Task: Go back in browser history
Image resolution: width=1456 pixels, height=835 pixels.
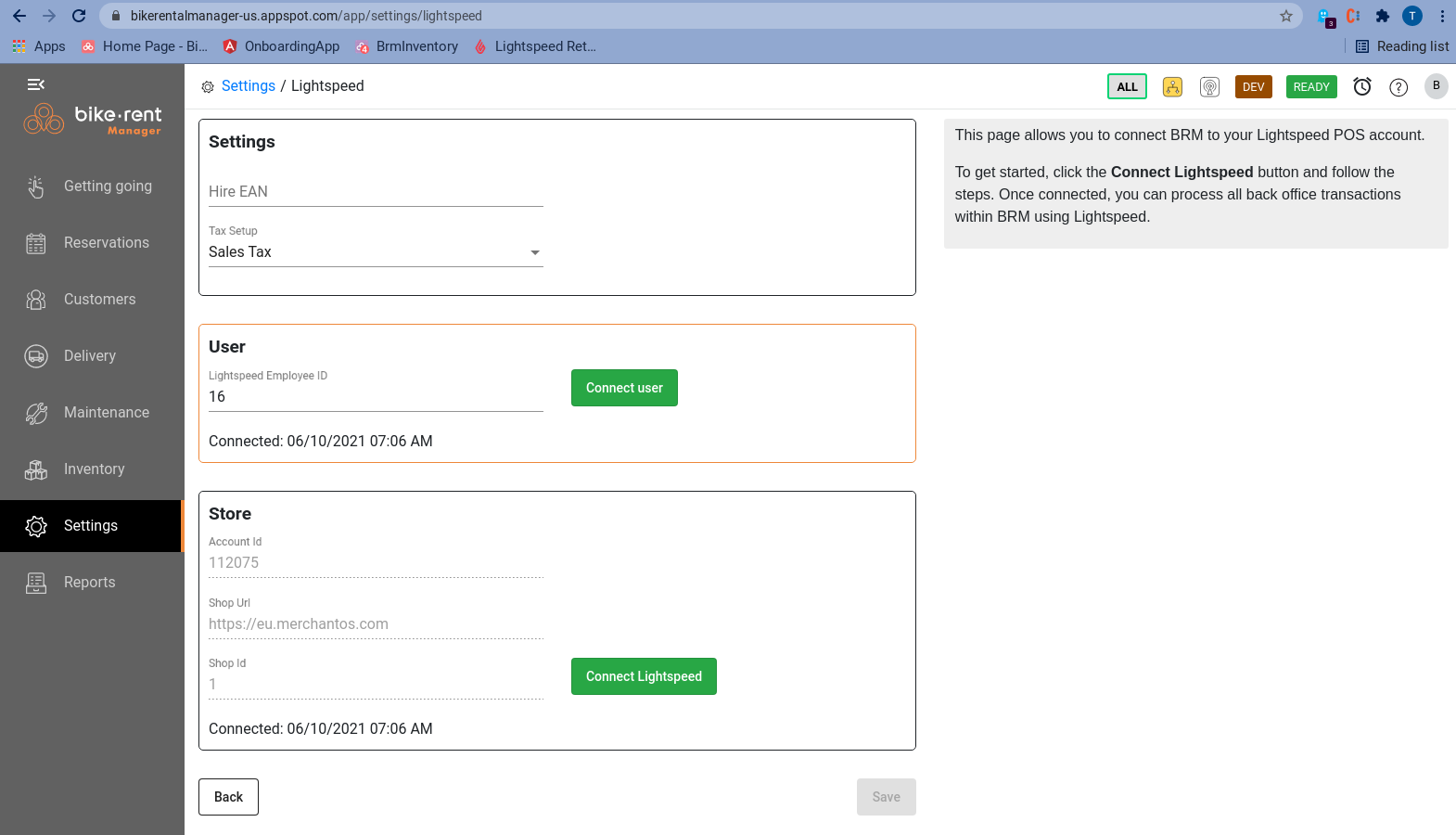Action: (x=19, y=16)
